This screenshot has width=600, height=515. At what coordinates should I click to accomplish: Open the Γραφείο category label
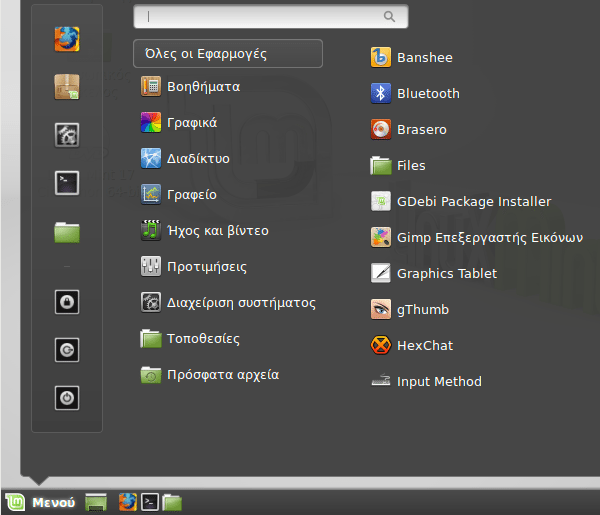(x=192, y=195)
